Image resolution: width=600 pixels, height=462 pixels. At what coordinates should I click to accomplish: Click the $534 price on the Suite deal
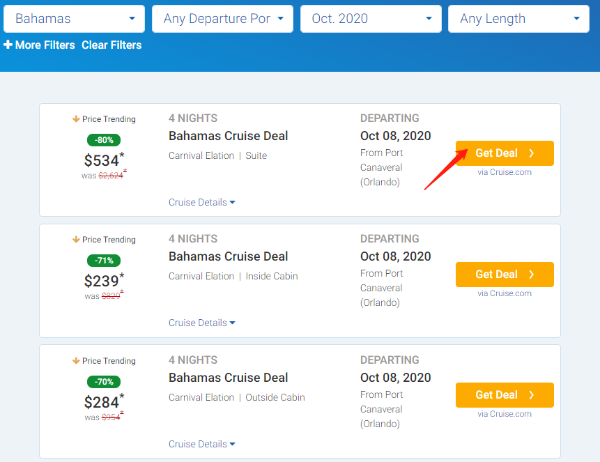click(102, 159)
